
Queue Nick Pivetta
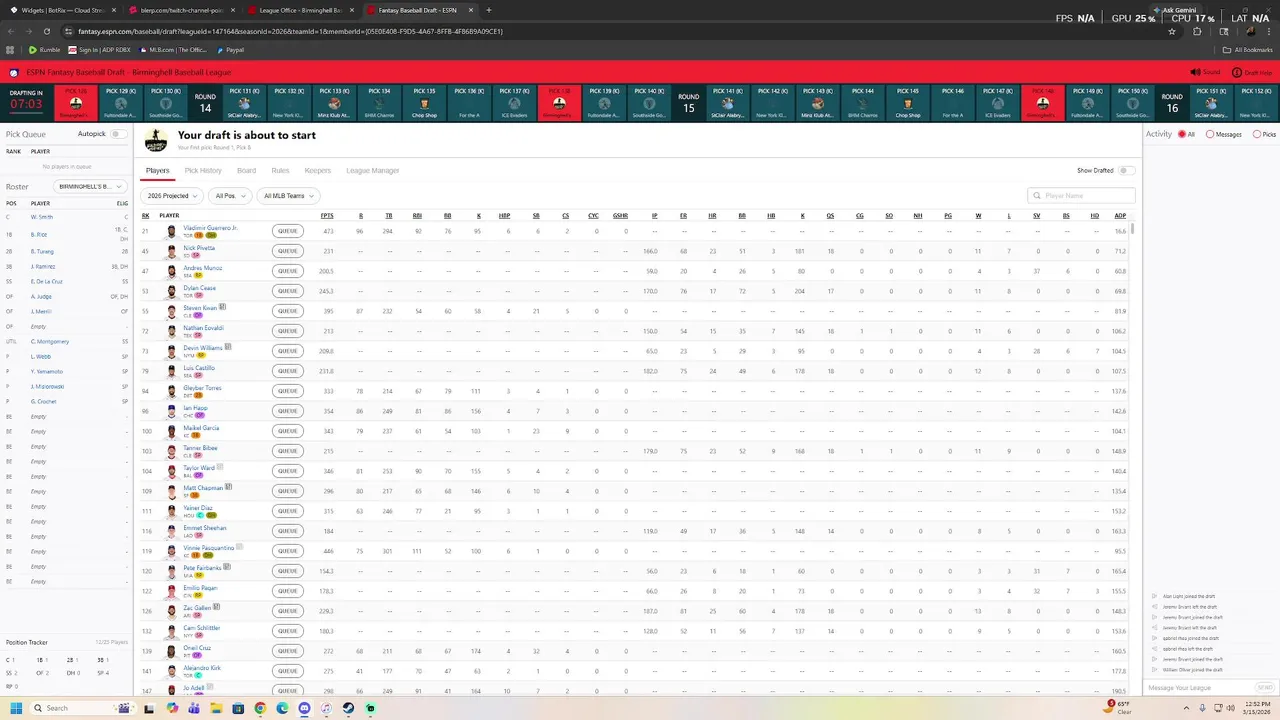[287, 251]
